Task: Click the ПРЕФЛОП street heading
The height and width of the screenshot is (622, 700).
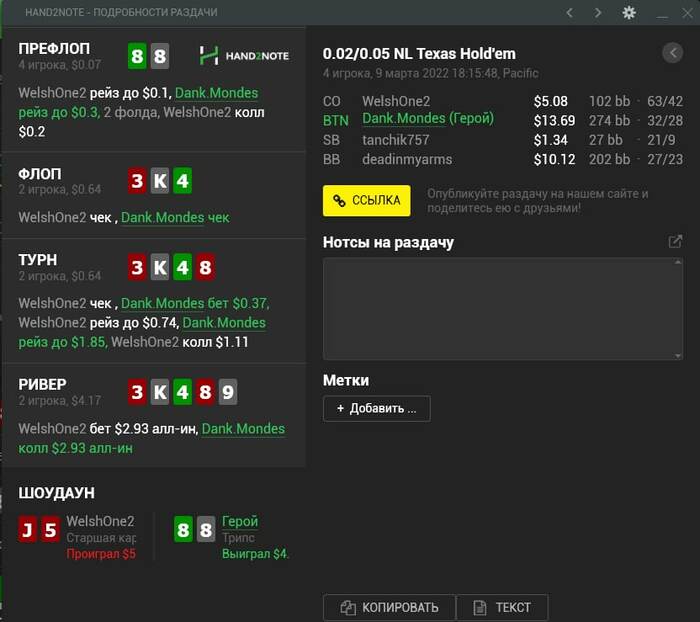Action: pos(54,49)
